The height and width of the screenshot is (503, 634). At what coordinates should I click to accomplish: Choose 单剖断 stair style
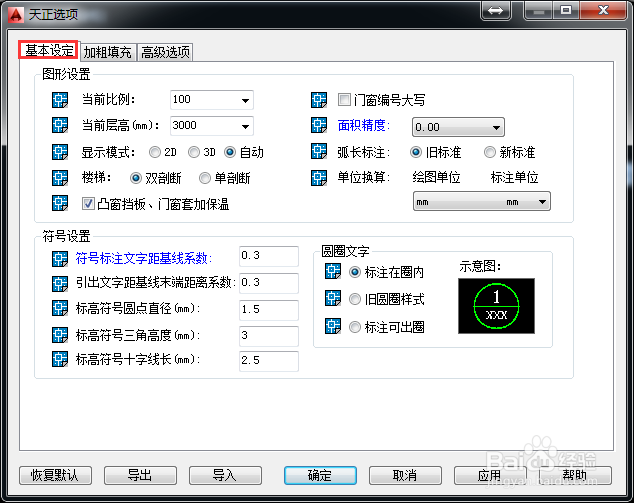tap(205, 178)
